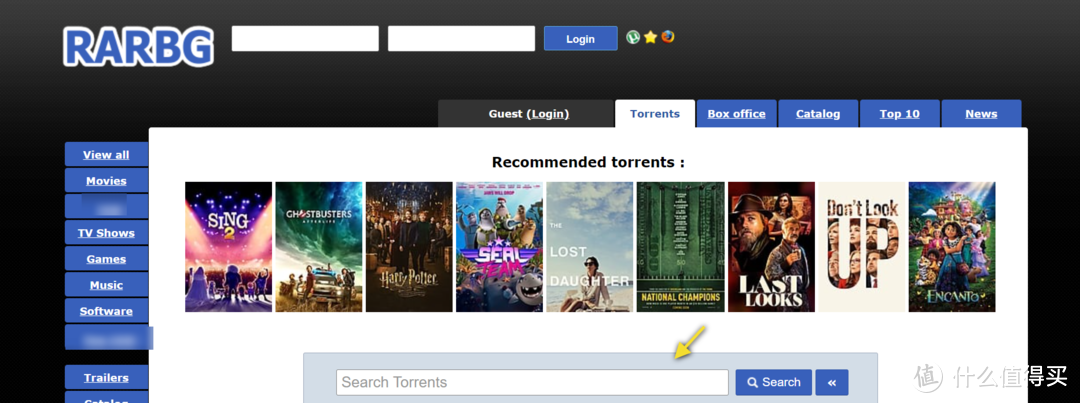This screenshot has height=403, width=1080.
Task: Open the News tab
Action: [982, 114]
